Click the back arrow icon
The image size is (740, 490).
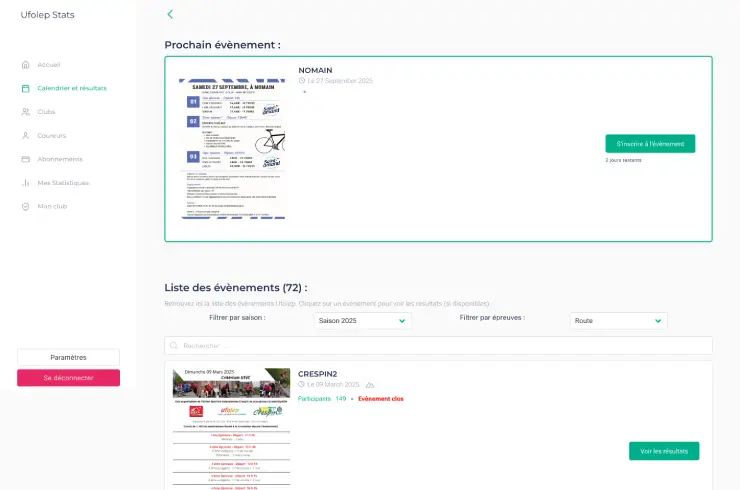tap(170, 14)
